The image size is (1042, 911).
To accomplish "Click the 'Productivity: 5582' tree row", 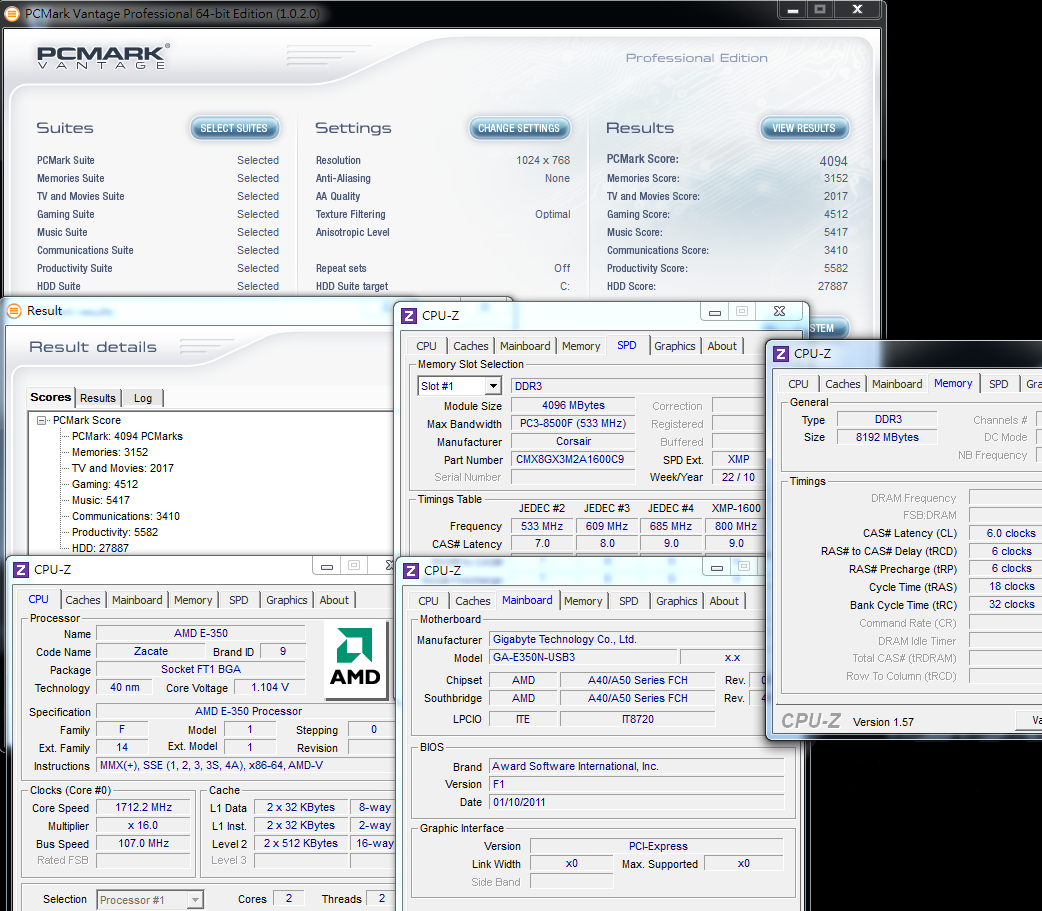I will [114, 532].
